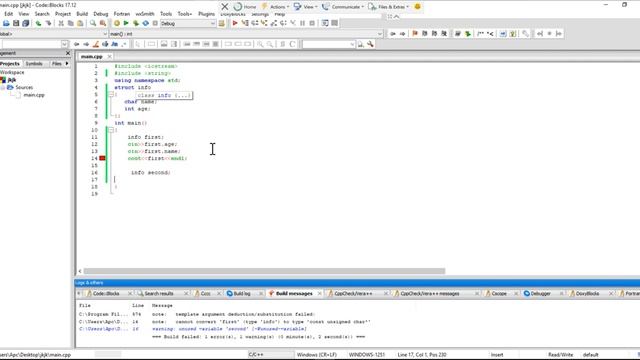Viewport: 640px width, 360px height.
Task: Build the project with gear icon
Action: (x=117, y=23)
